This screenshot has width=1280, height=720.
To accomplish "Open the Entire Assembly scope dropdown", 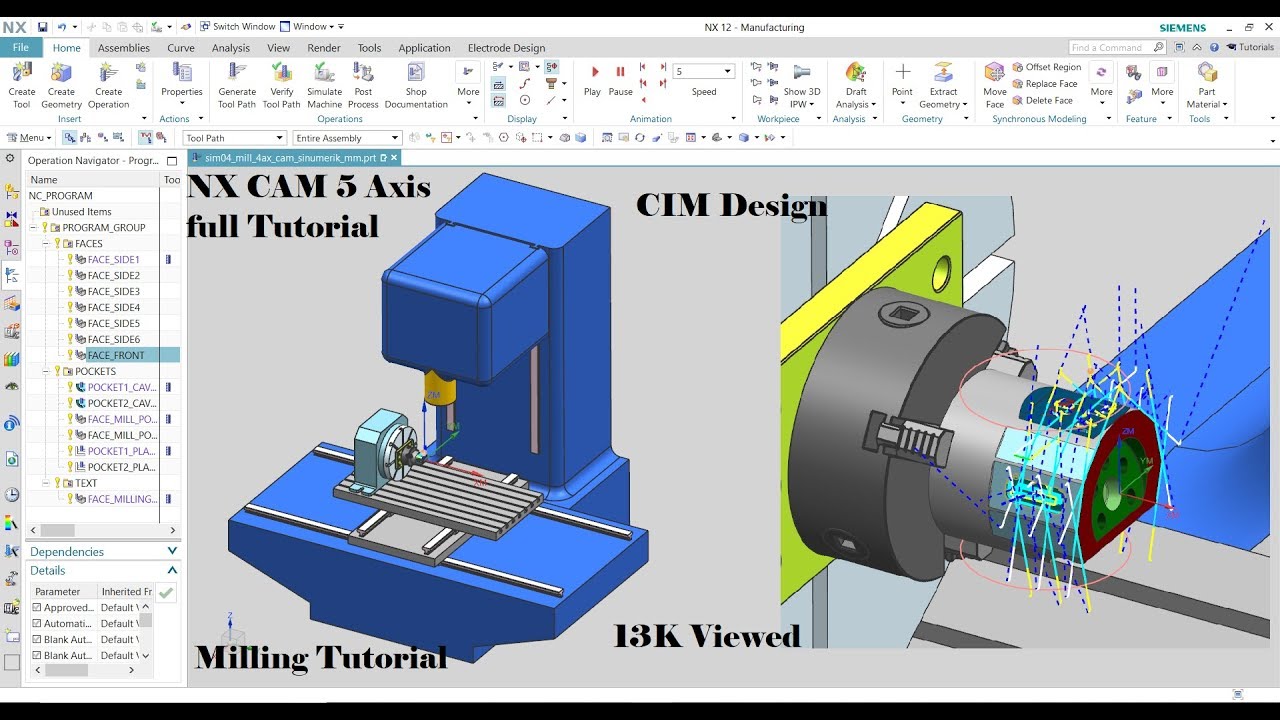I will click(x=347, y=138).
